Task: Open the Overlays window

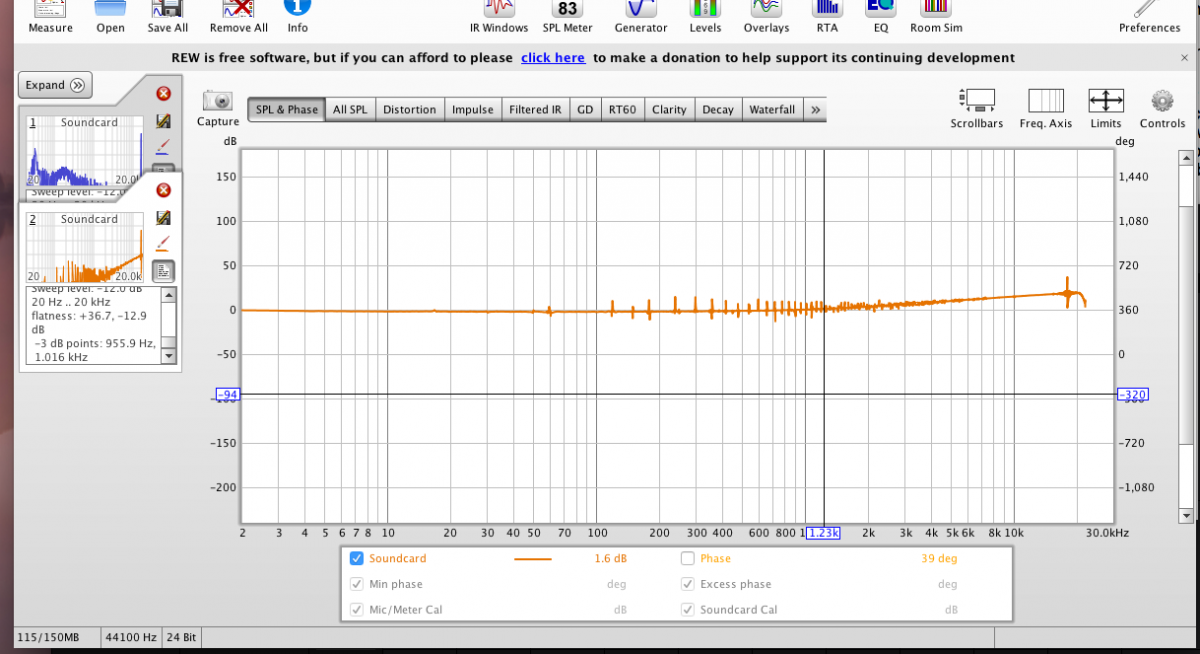Action: tap(766, 9)
